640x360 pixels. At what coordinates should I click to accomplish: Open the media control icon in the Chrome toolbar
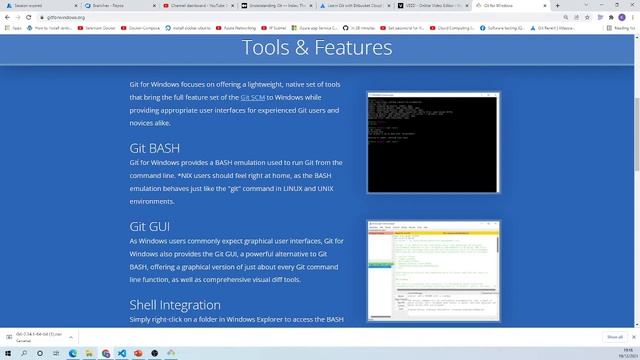point(600,18)
